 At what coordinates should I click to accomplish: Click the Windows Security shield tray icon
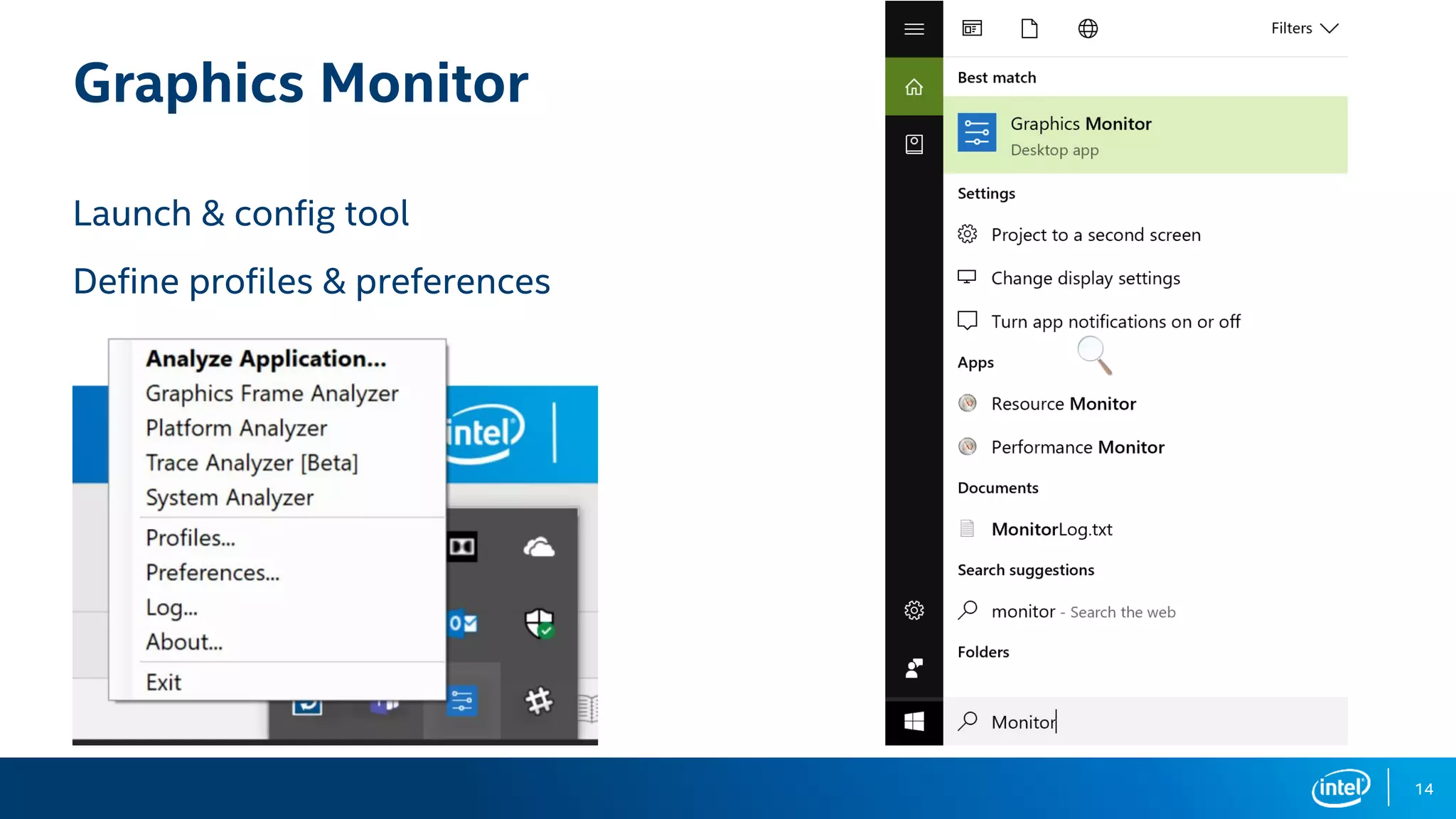pyautogui.click(x=539, y=624)
